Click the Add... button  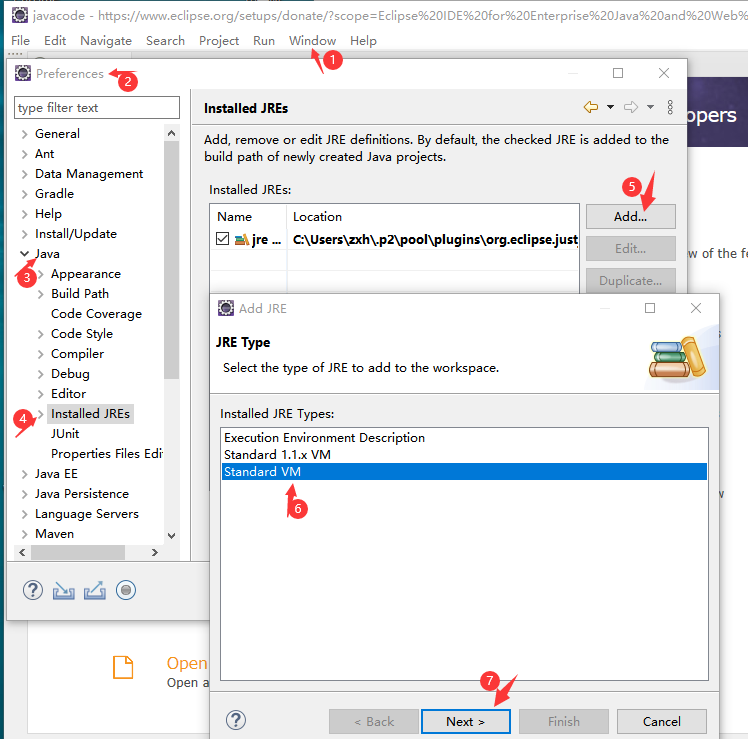pyautogui.click(x=631, y=217)
